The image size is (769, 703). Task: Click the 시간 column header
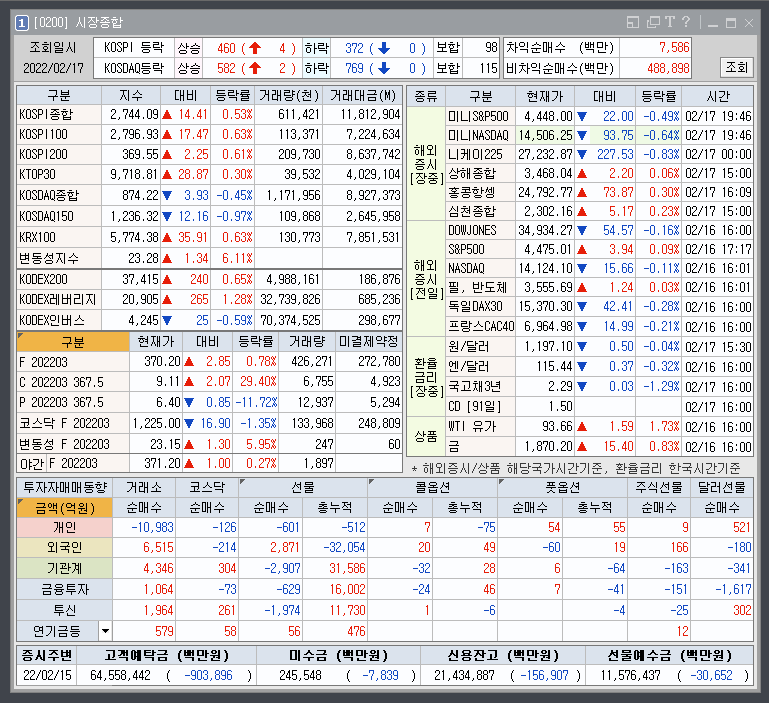pyautogui.click(x=718, y=96)
